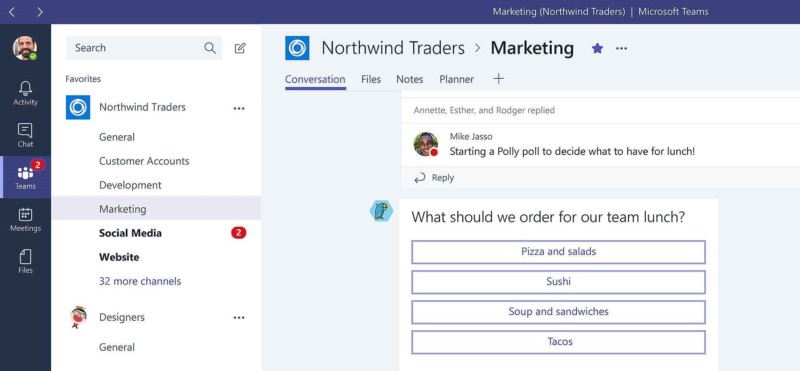Switch to the Files tab
Viewport: 800px width, 371px height.
371,80
